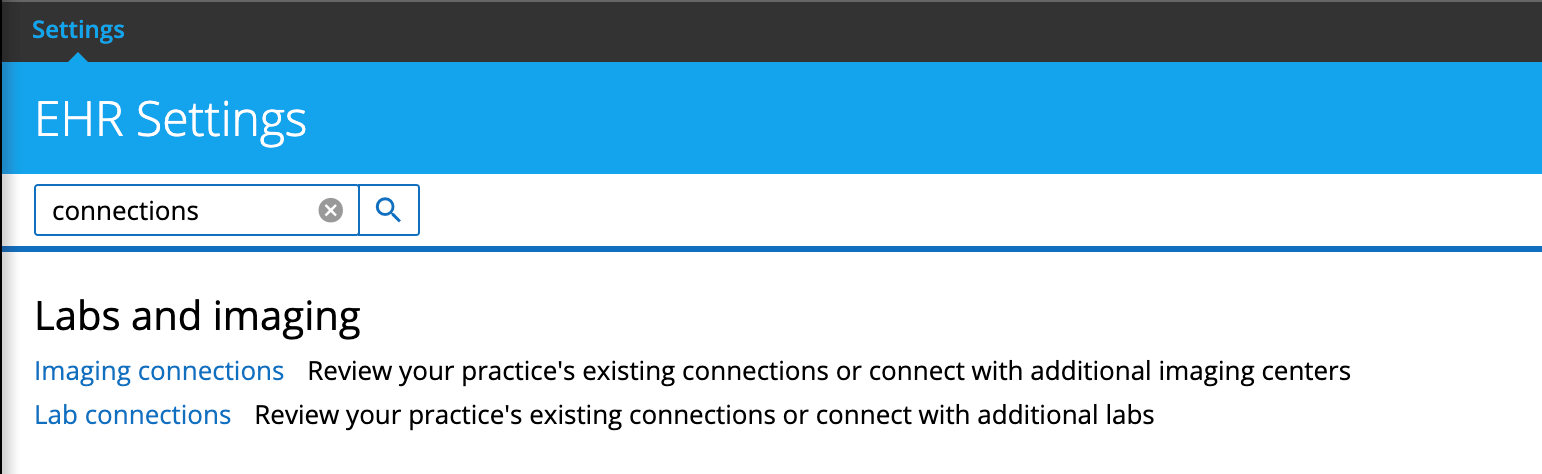Click the small pointer below Settings tab
This screenshot has width=1542, height=474.
pyautogui.click(x=78, y=56)
